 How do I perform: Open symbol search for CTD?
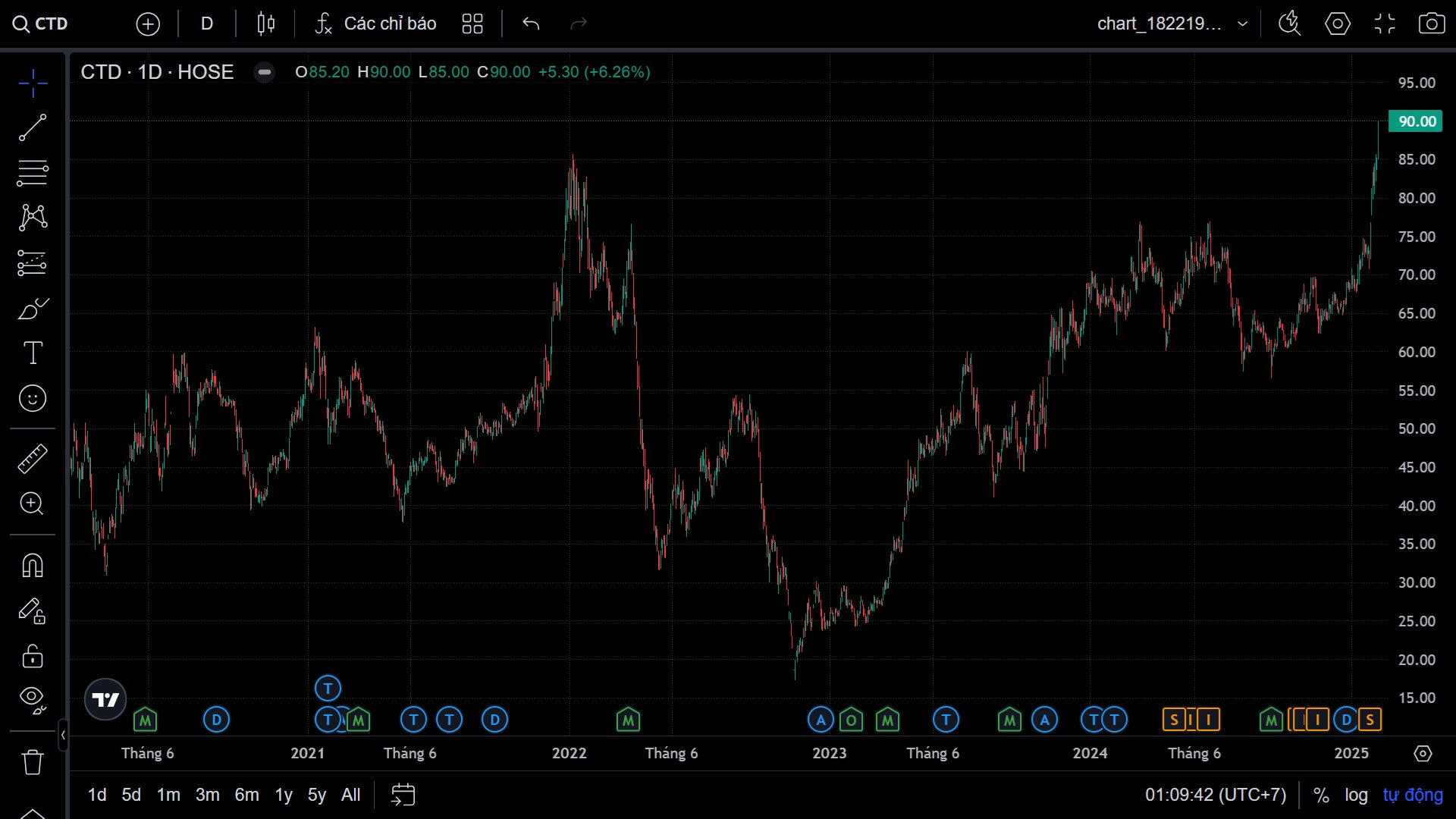click(x=41, y=24)
